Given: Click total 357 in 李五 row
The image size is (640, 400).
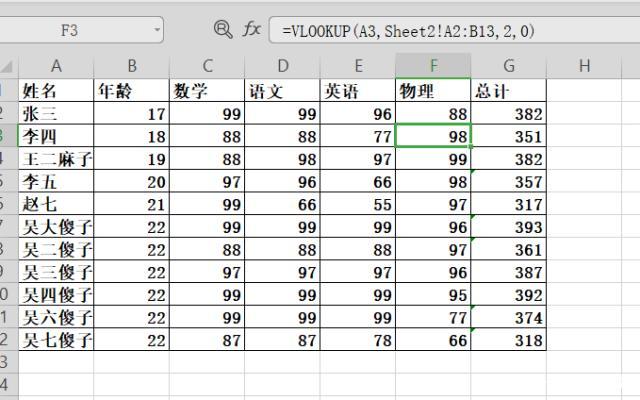Looking at the screenshot, I should 509,181.
